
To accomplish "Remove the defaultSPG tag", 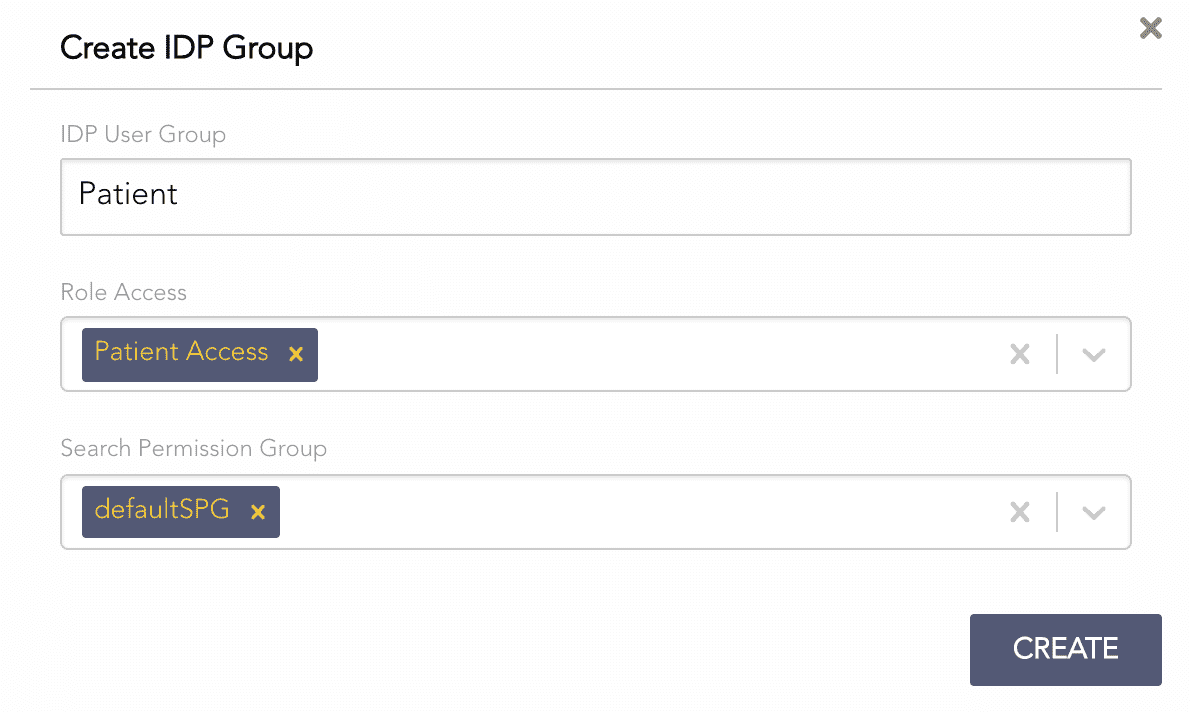I will pos(258,512).
